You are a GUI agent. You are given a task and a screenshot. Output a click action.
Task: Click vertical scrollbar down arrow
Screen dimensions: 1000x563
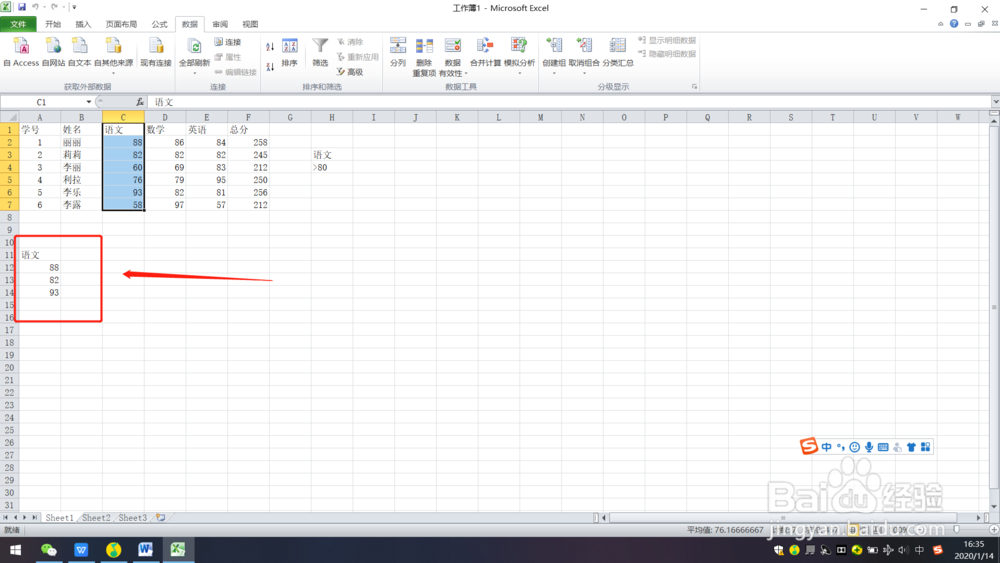994,506
